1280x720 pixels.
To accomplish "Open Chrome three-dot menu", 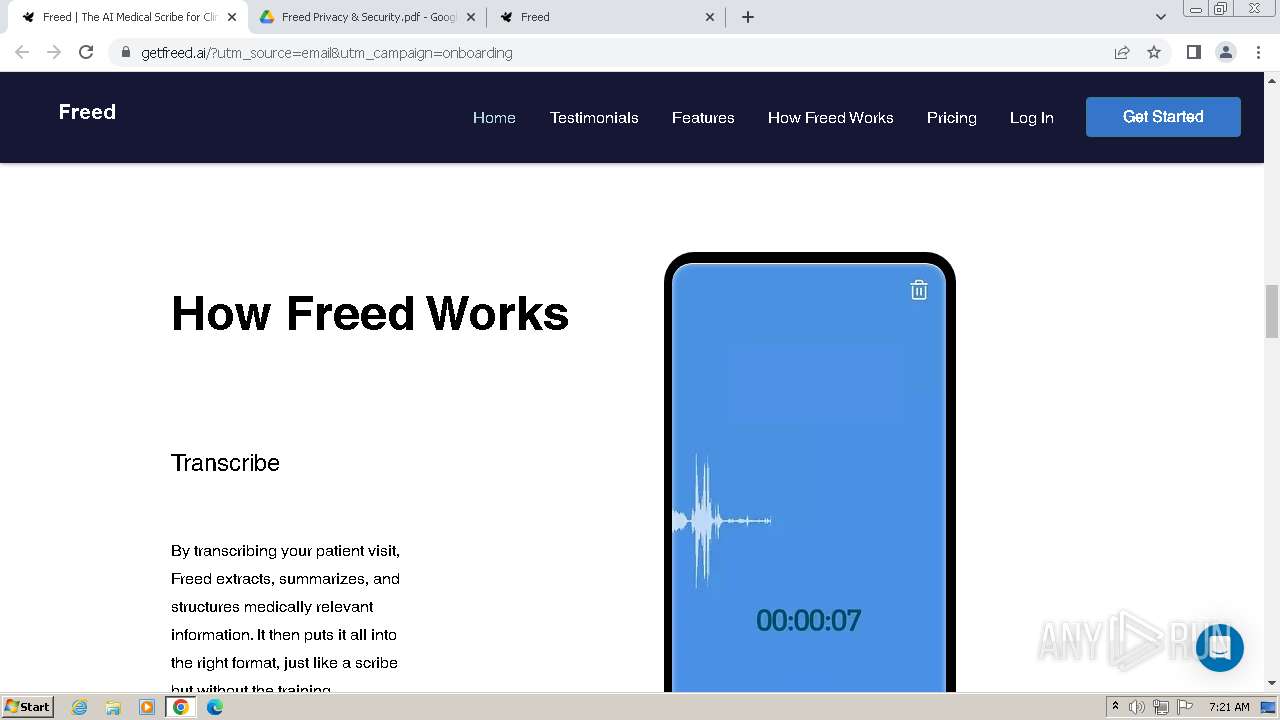I will coord(1258,52).
